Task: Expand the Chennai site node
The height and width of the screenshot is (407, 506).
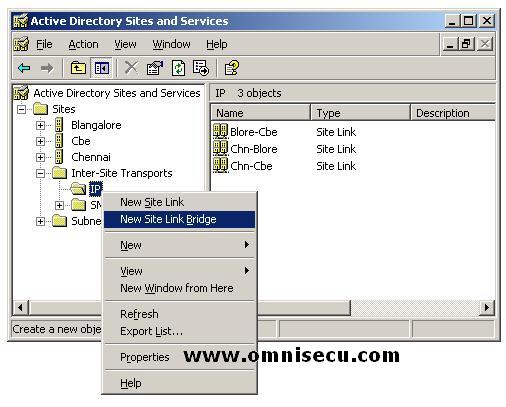Action: tap(40, 157)
